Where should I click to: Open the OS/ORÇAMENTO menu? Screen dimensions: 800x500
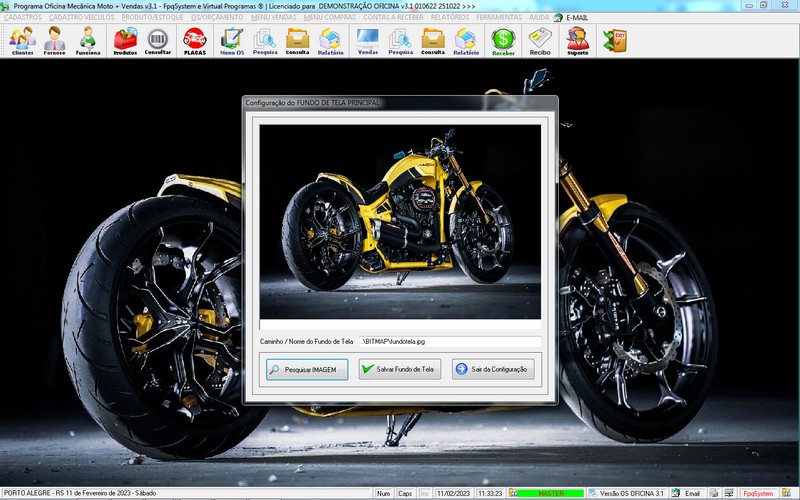point(217,17)
